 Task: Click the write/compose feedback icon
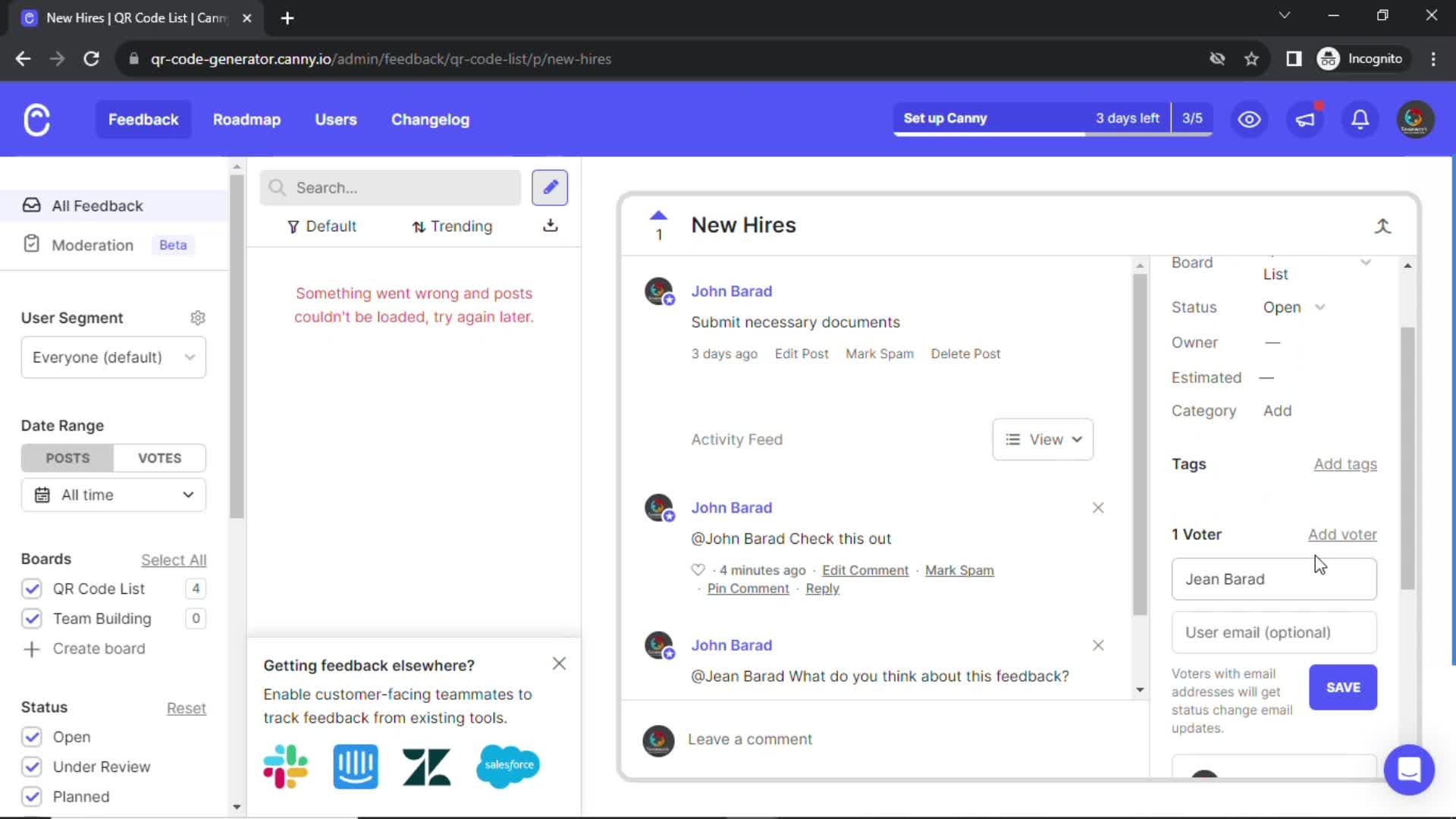pos(550,188)
